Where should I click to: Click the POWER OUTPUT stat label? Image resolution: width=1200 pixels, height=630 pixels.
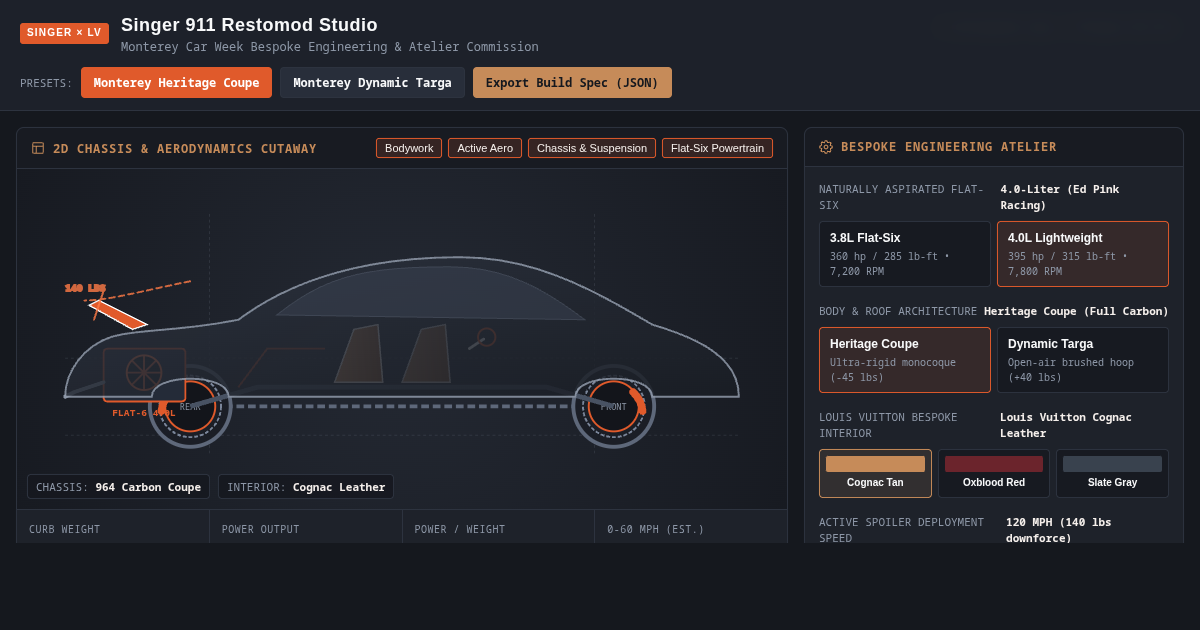pyautogui.click(x=260, y=529)
